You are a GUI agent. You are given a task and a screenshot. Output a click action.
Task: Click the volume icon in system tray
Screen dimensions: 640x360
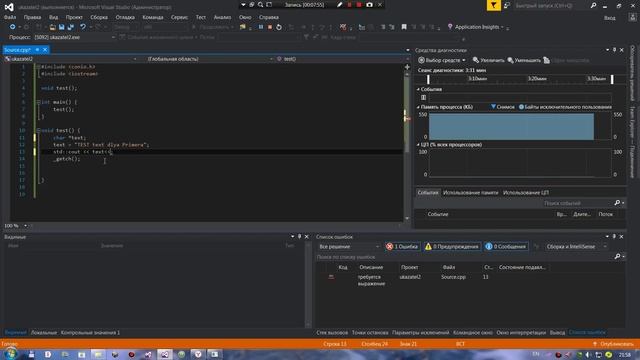click(588, 355)
